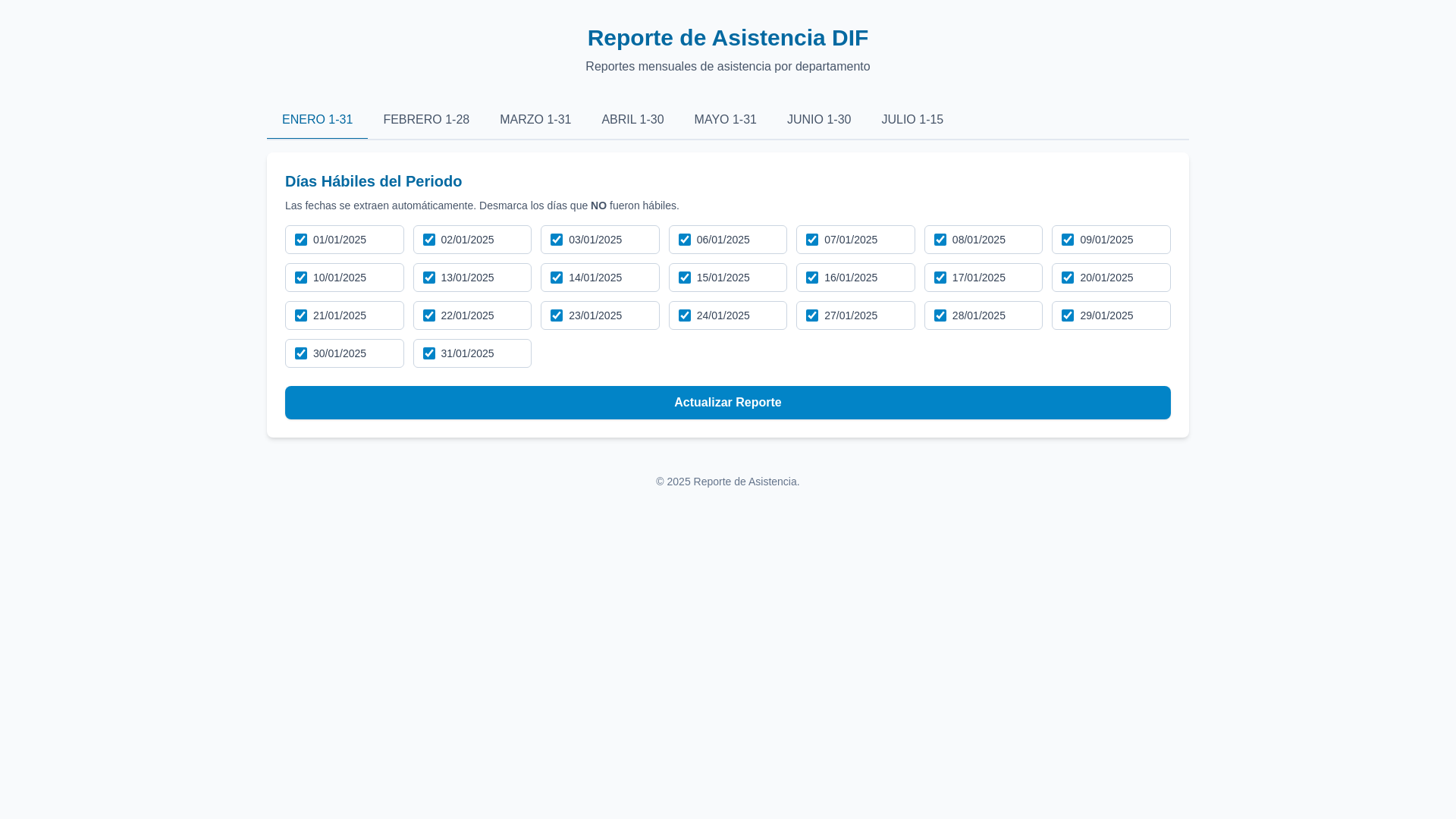Click the Días Hábiles del Periodo heading
Screen dimensions: 1456x819
(373, 181)
